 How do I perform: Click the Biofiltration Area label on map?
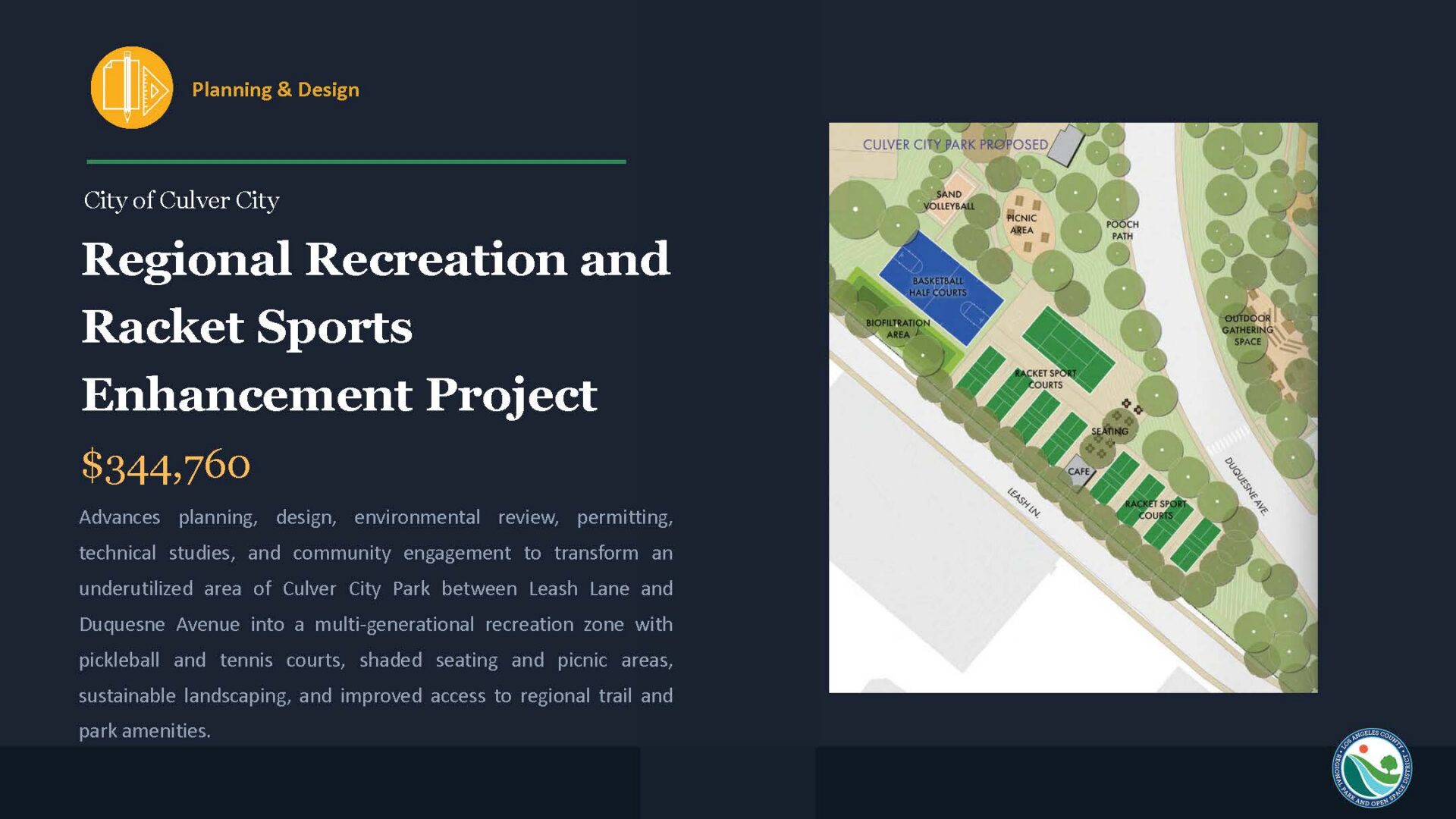[x=898, y=328]
